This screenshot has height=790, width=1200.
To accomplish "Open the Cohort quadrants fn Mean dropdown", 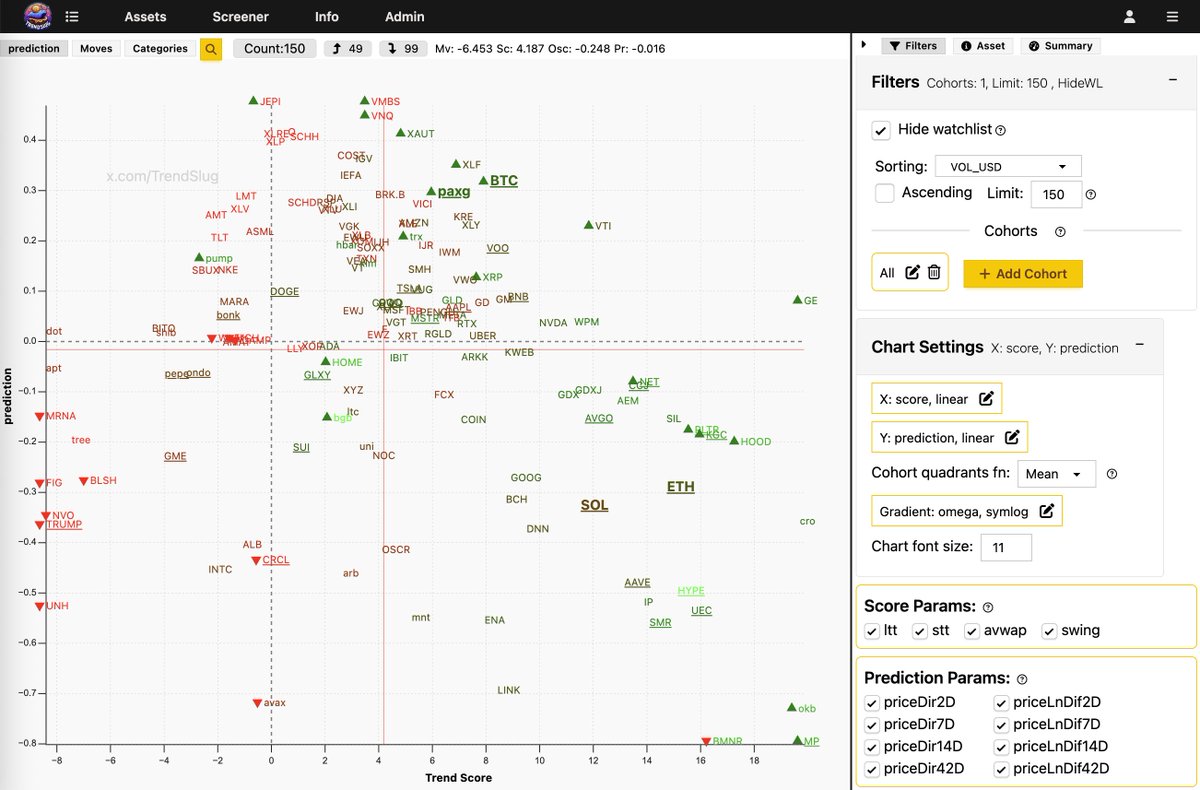I will 1056,474.
